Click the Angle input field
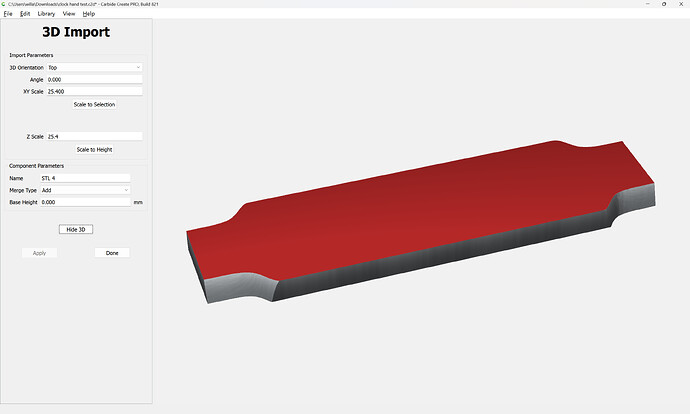Viewport: 690px width, 414px height. tap(94, 79)
